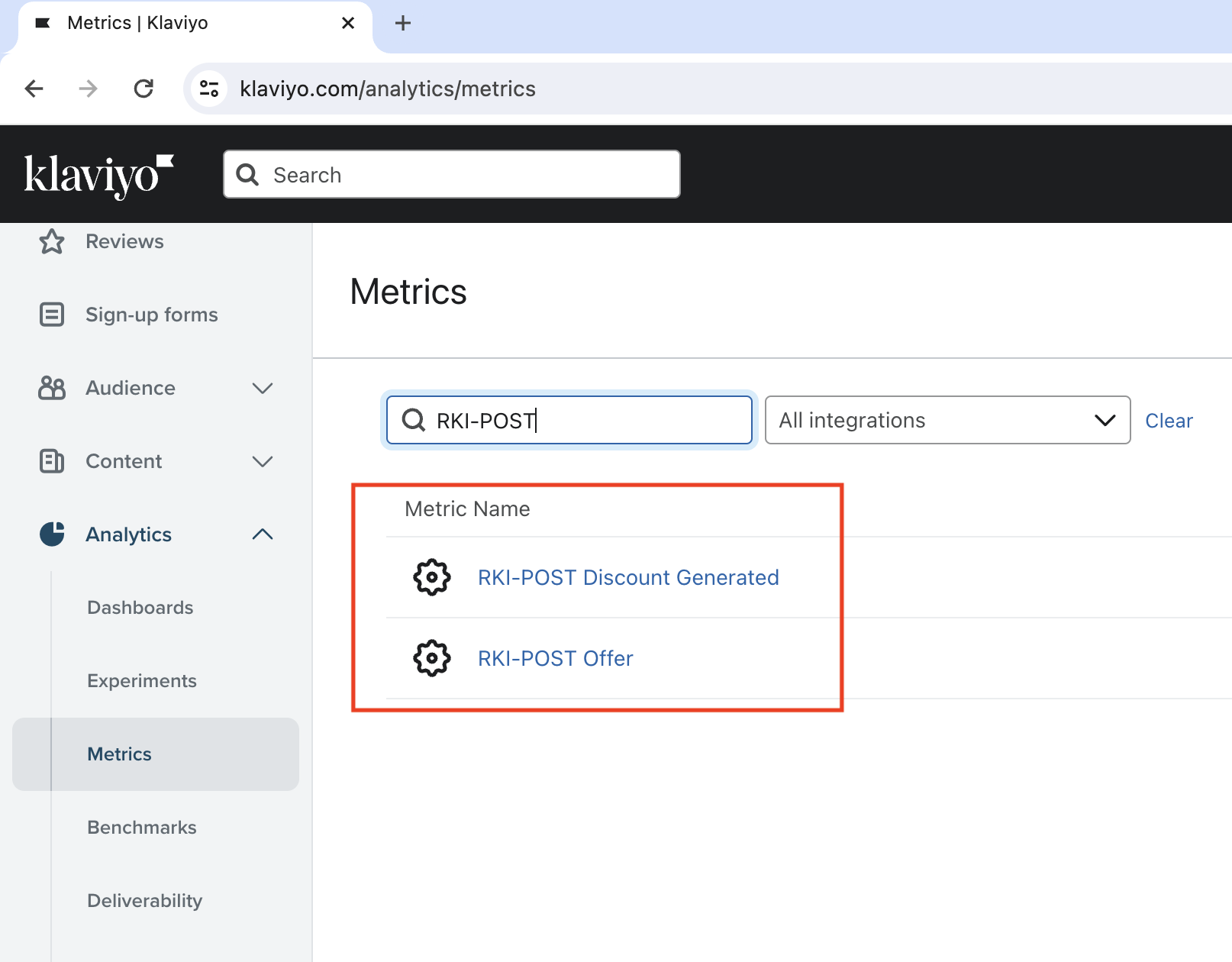This screenshot has height=962, width=1232.
Task: Click the Reviews star icon in sidebar
Action: [x=52, y=241]
